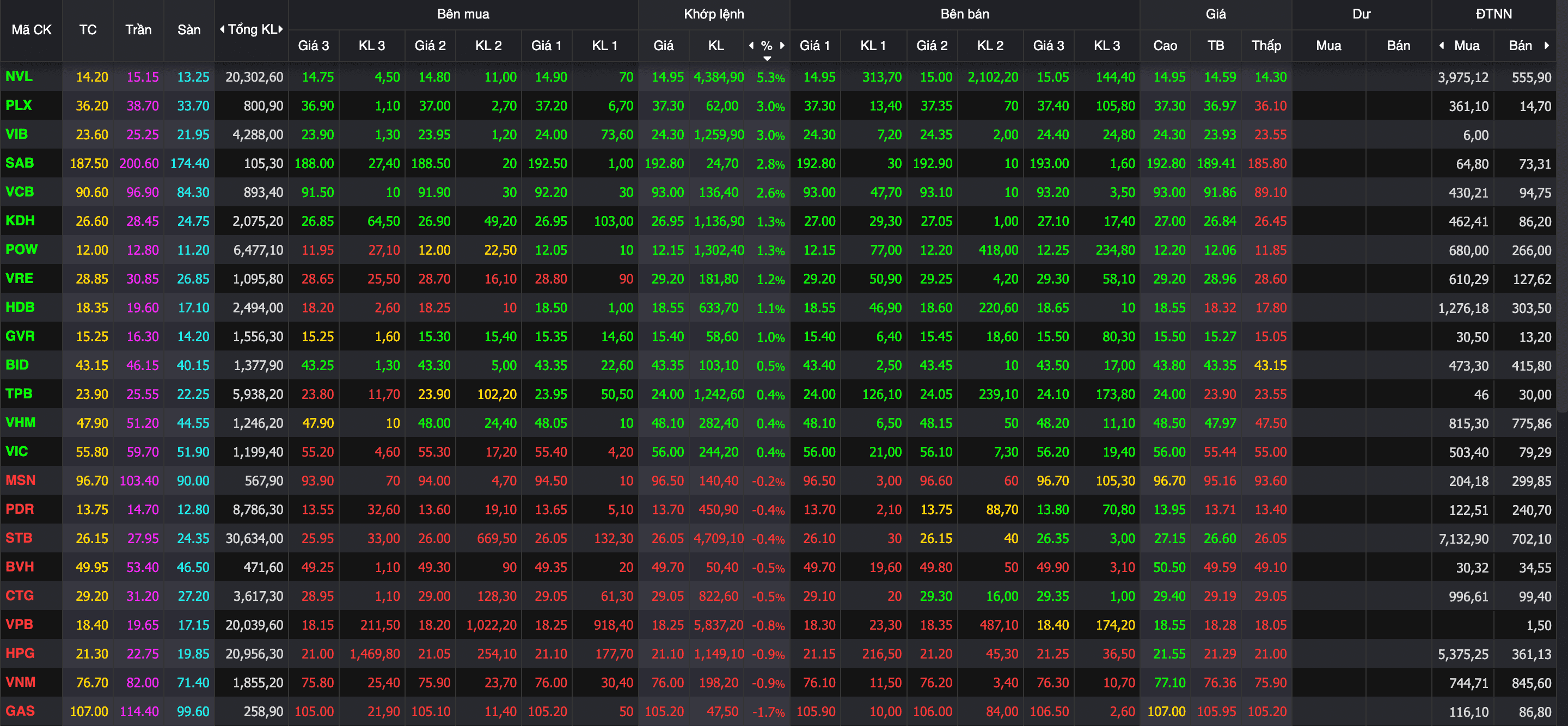Click KDH reference price 26.60

(92, 222)
